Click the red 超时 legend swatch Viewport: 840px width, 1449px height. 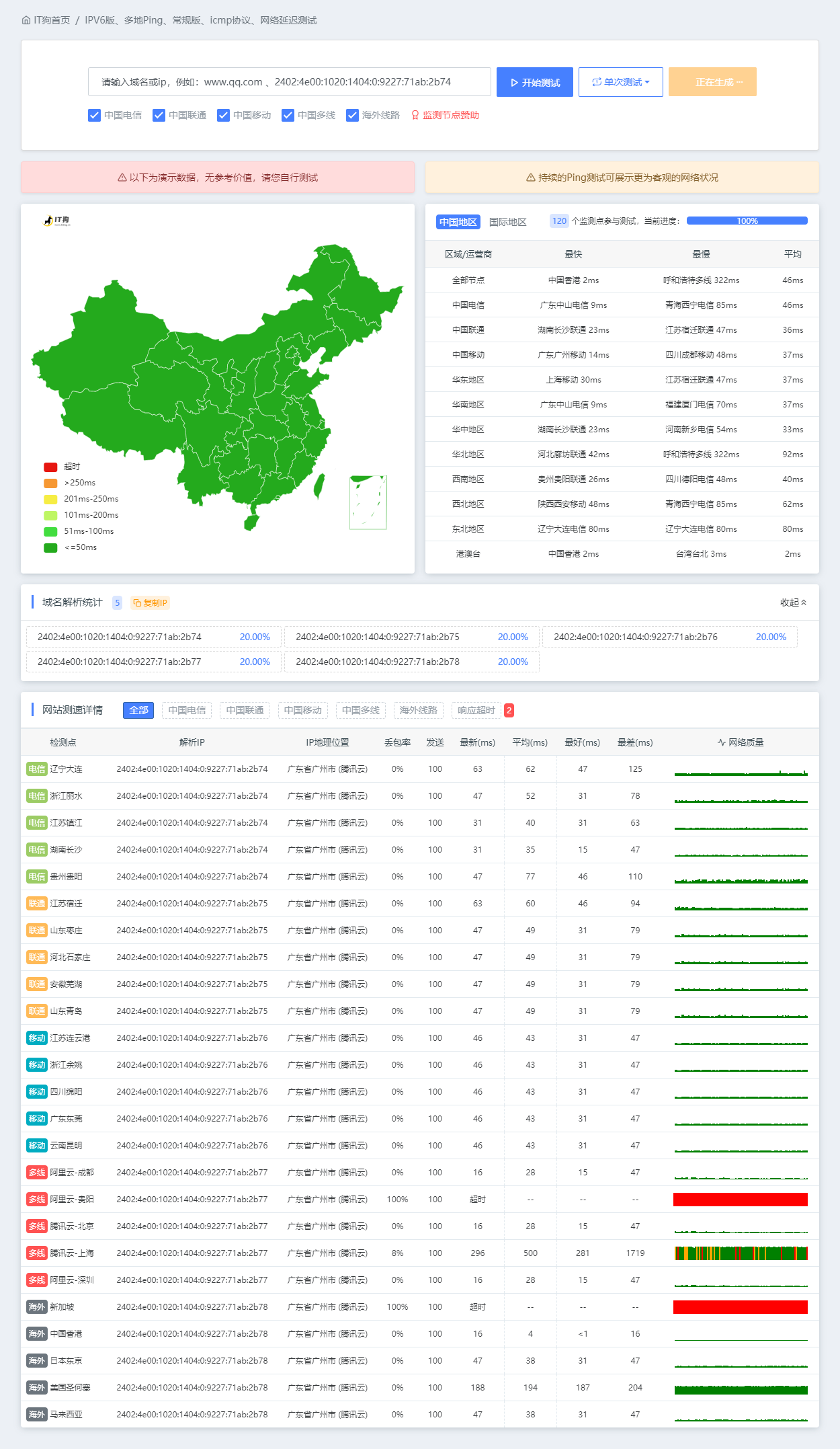[x=50, y=467]
